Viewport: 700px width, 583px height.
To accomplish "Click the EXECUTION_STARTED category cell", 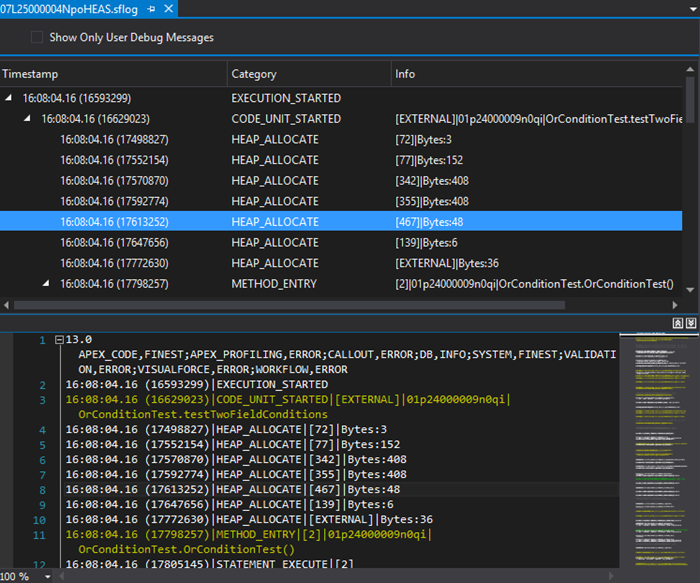I will tap(286, 98).
